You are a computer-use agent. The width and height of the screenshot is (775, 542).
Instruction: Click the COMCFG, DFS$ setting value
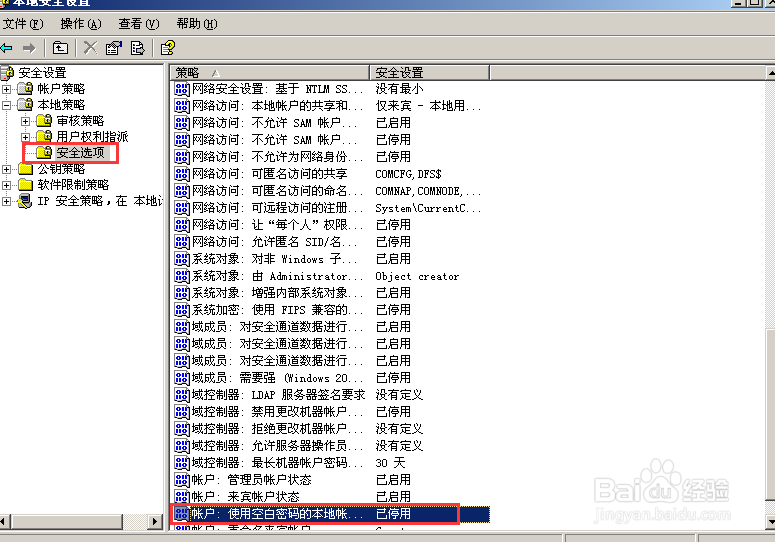coord(408,174)
